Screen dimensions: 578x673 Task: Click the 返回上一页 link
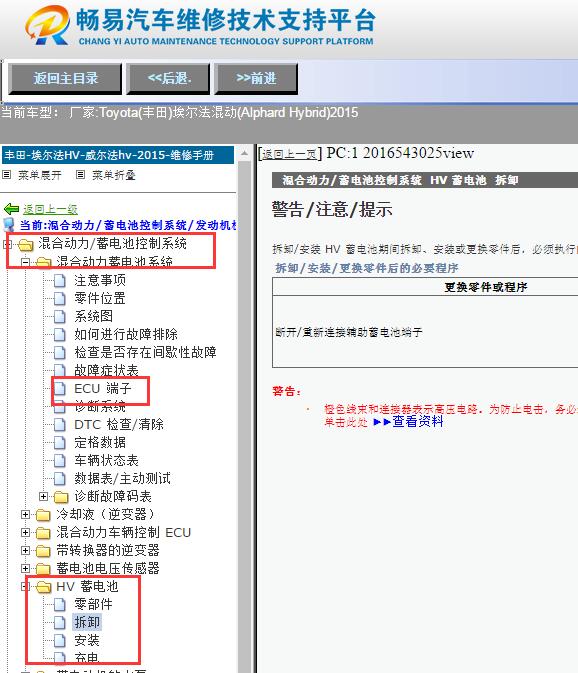click(289, 154)
